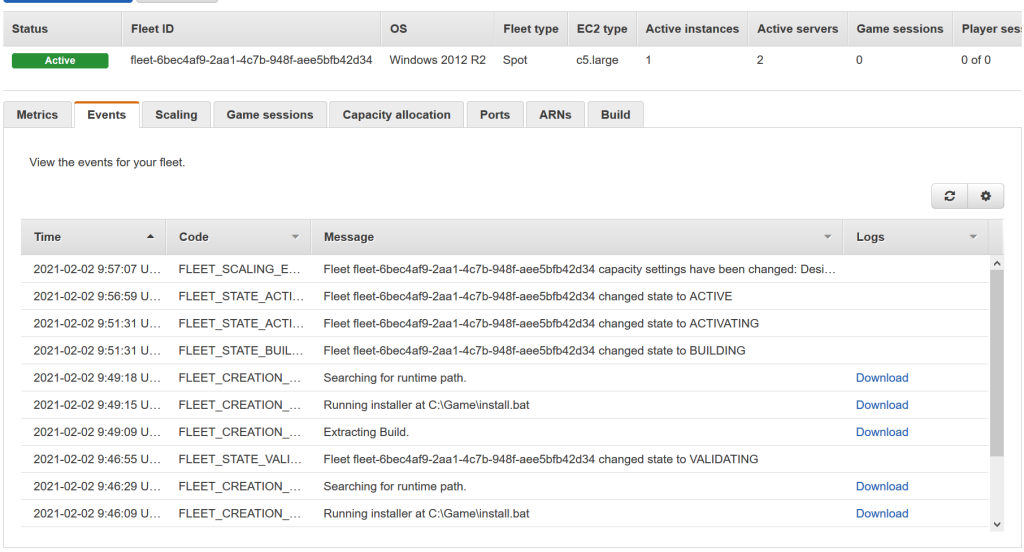Switch to the Build tab
Viewport: 1024px width, 552px height.
615,115
